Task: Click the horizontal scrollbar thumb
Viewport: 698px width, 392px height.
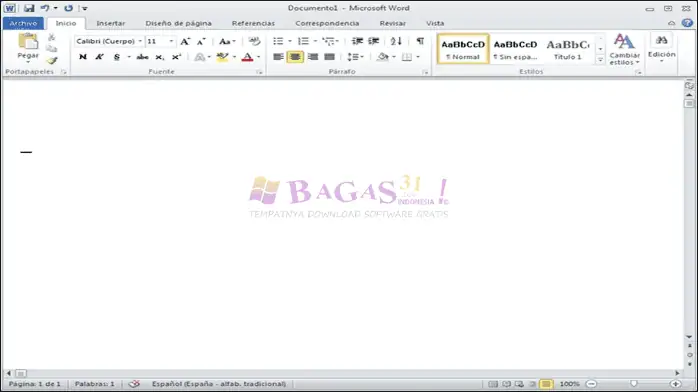Action: tap(20, 373)
